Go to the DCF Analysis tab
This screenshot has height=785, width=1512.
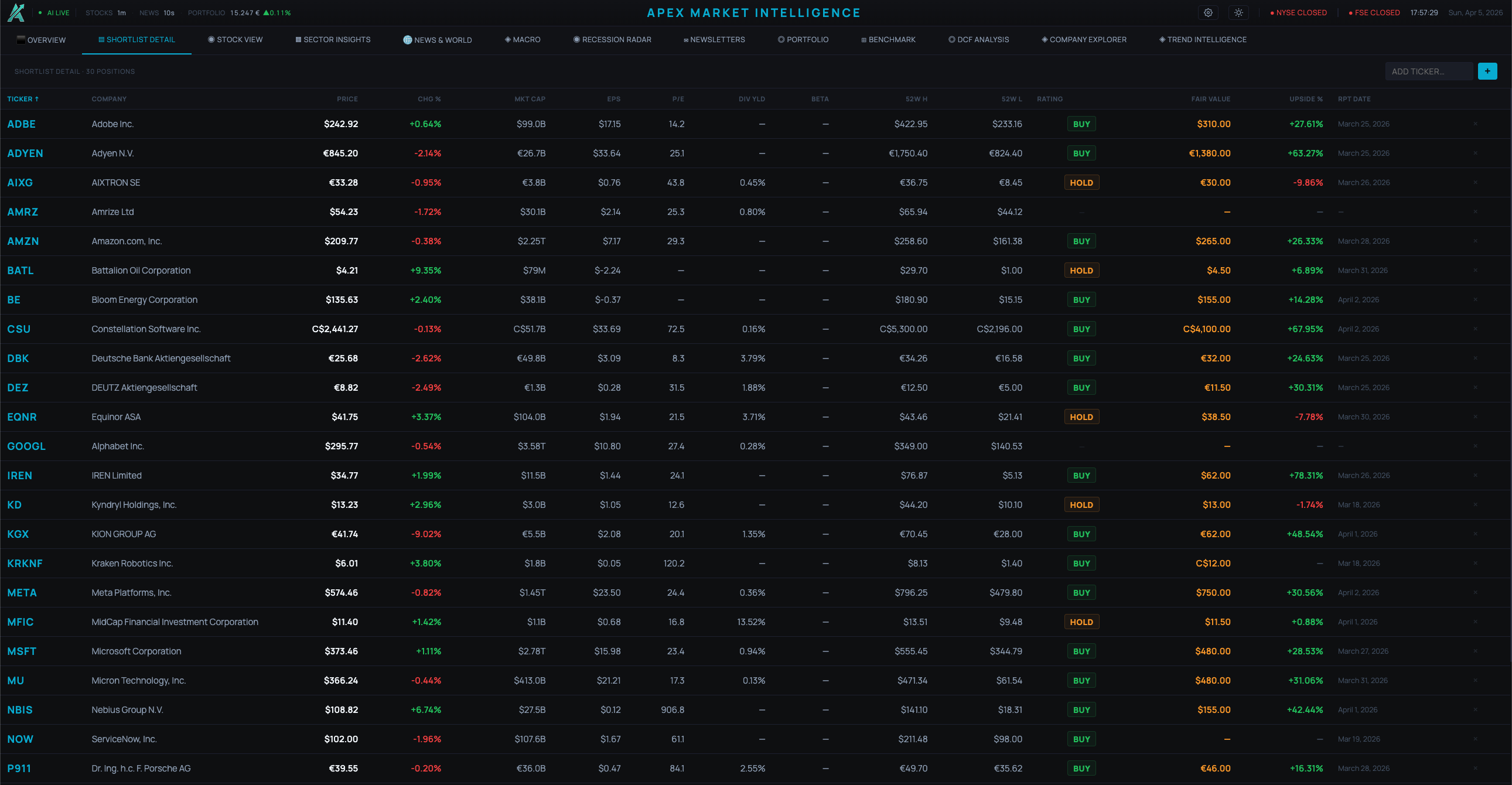pyautogui.click(x=978, y=40)
